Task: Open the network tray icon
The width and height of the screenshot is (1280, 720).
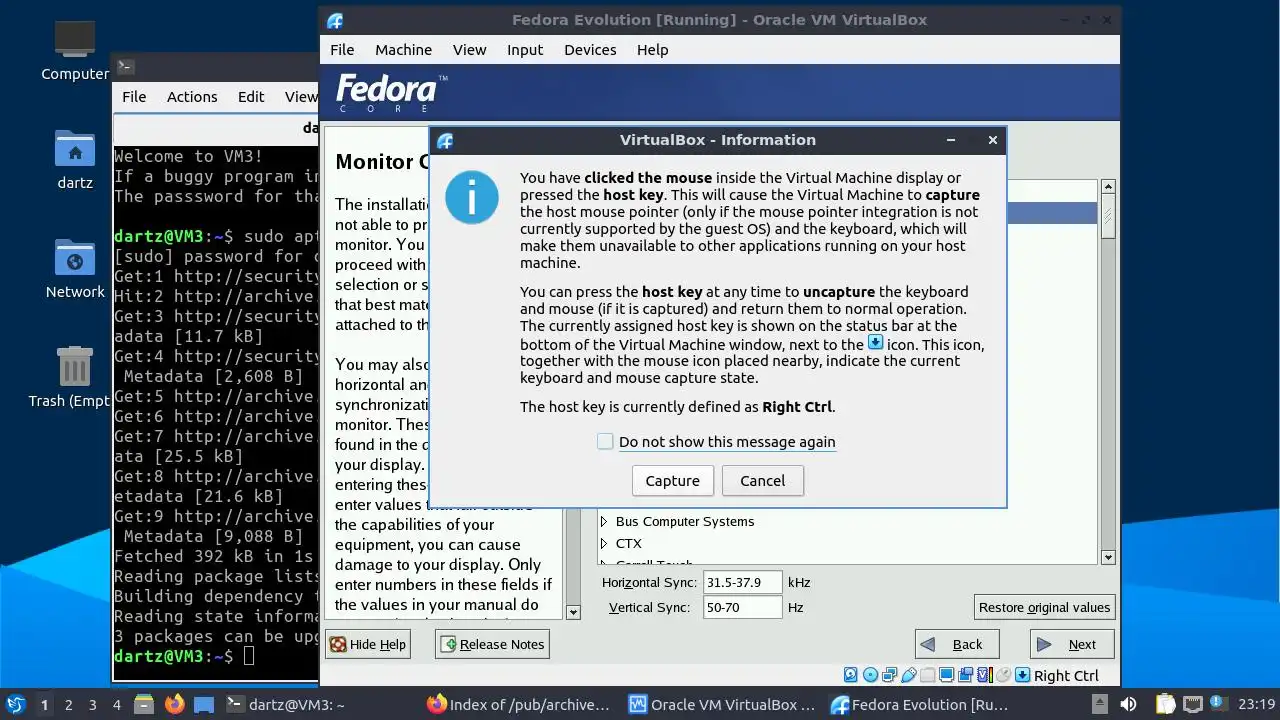Action: 1193,704
